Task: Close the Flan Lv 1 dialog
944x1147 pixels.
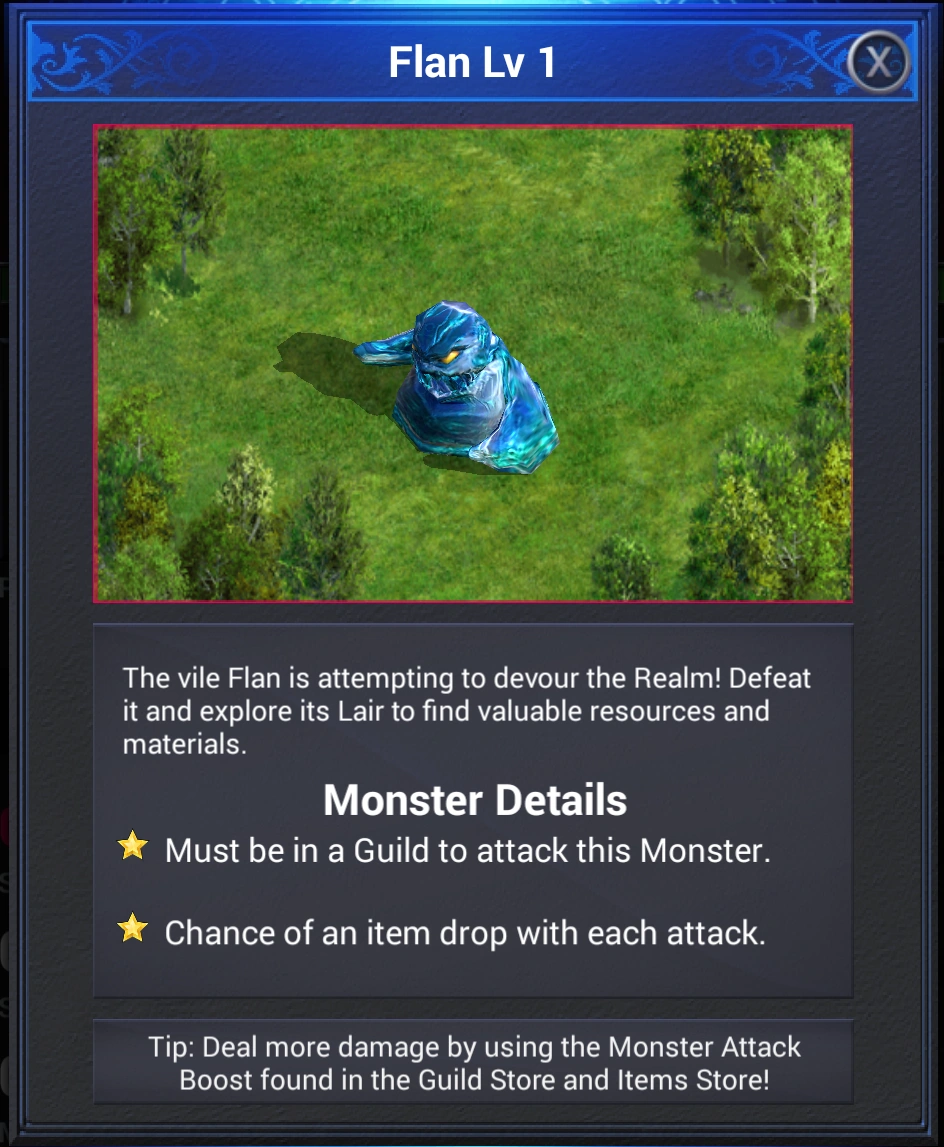Action: point(878,62)
